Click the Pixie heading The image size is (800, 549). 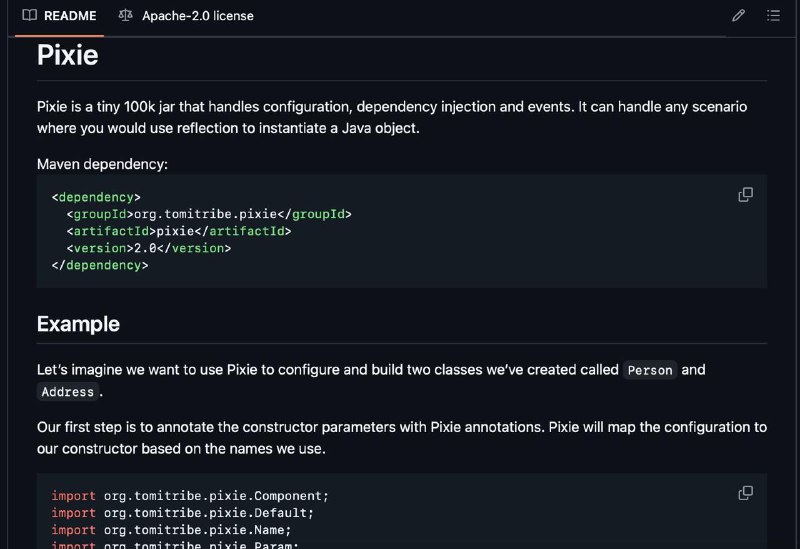click(x=67, y=55)
